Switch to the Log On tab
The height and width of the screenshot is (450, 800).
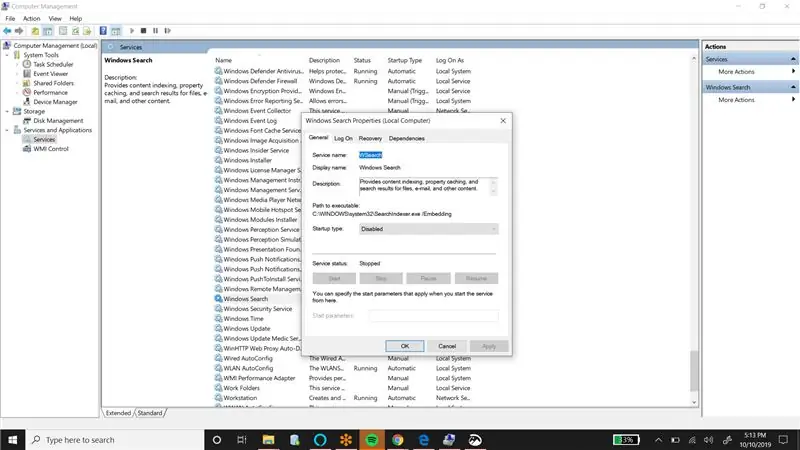pyautogui.click(x=343, y=138)
